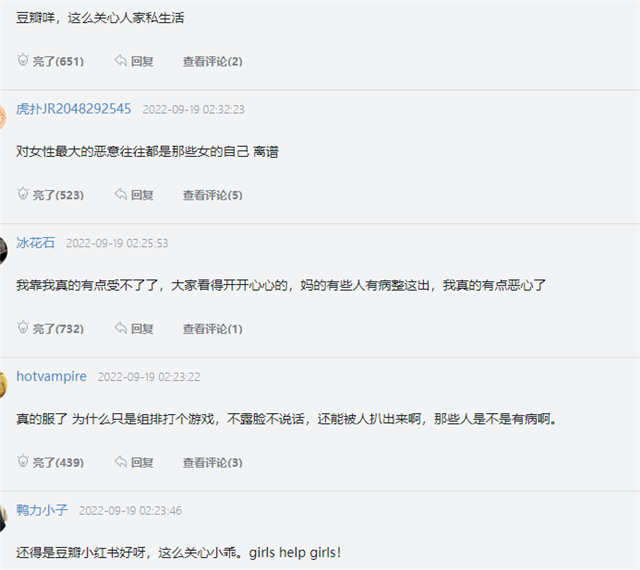The width and height of the screenshot is (640, 570).
Task: Open hotvampire user profile
Action: click(x=51, y=377)
